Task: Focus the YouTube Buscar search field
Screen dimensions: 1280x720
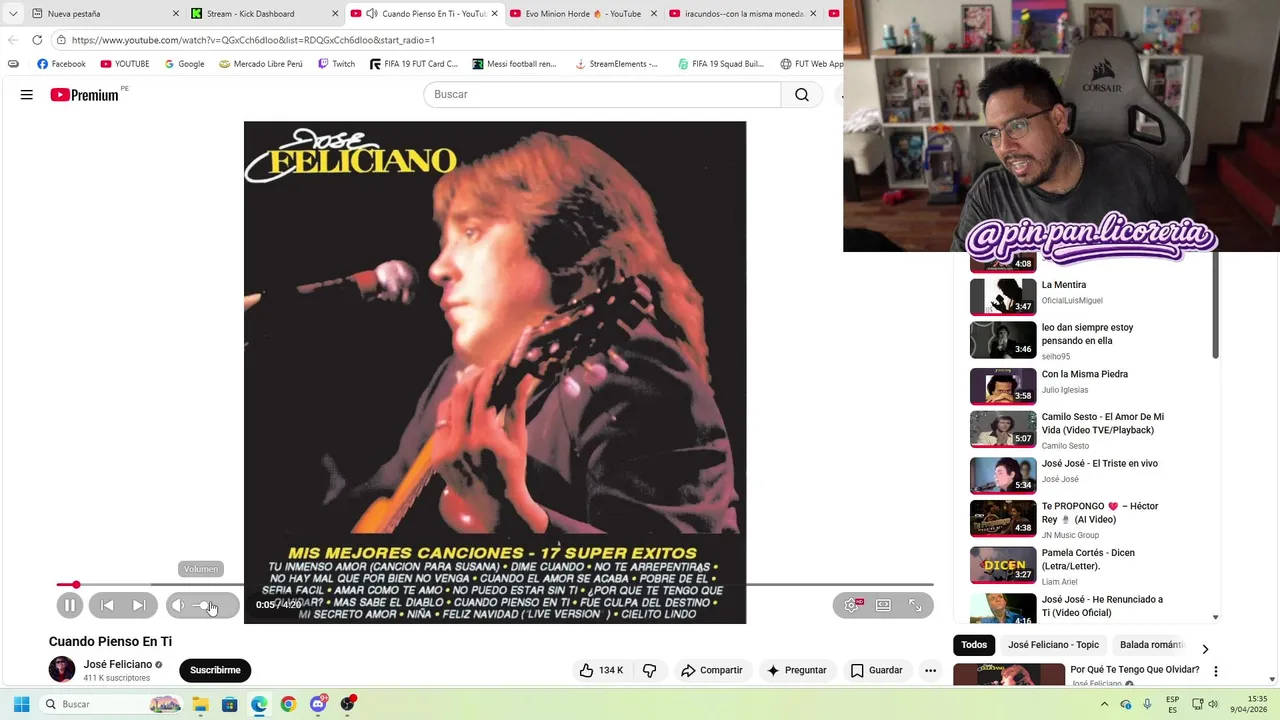Action: (x=602, y=94)
